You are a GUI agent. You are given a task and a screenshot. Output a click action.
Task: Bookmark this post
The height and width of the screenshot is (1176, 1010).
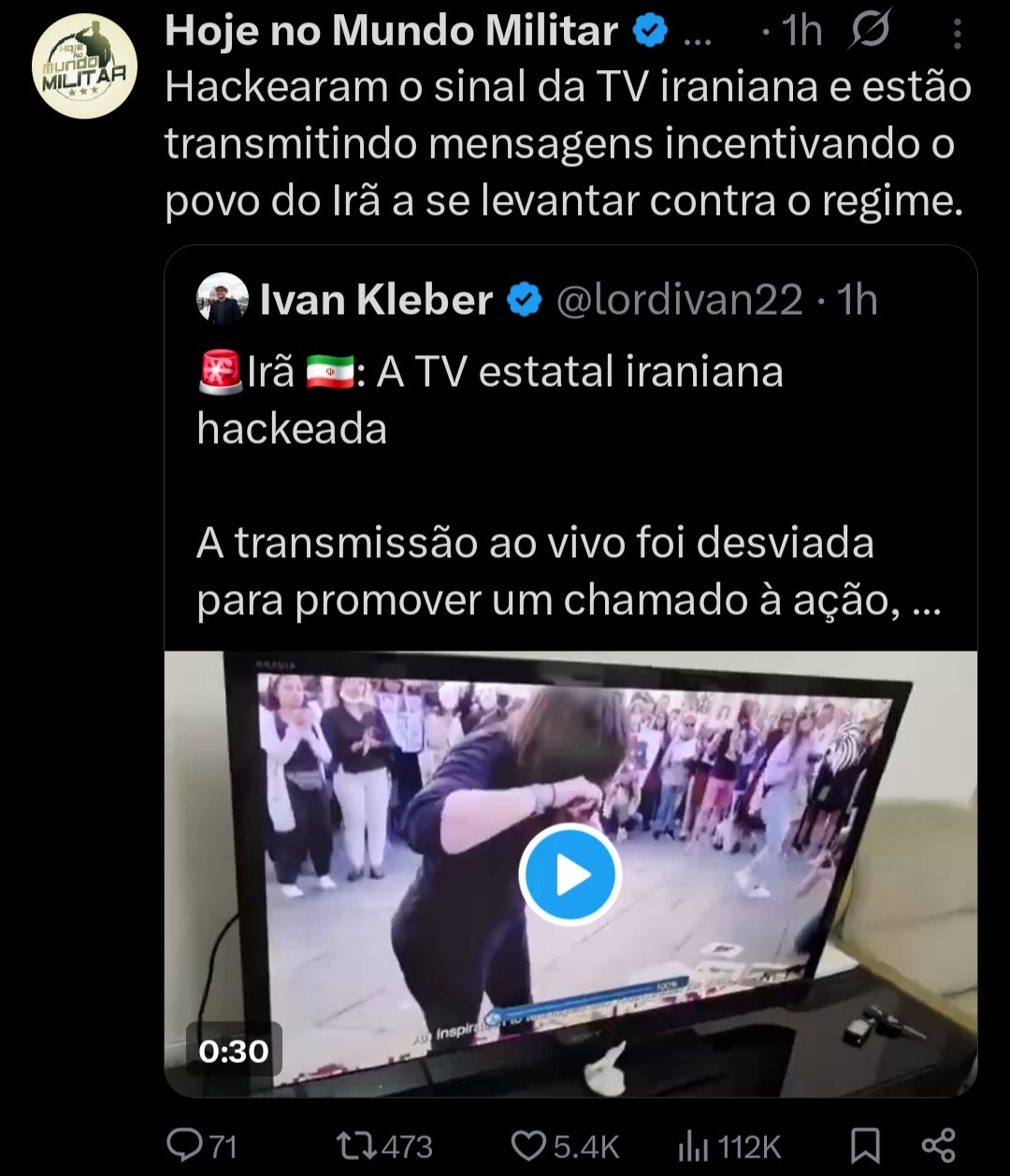click(x=865, y=1145)
